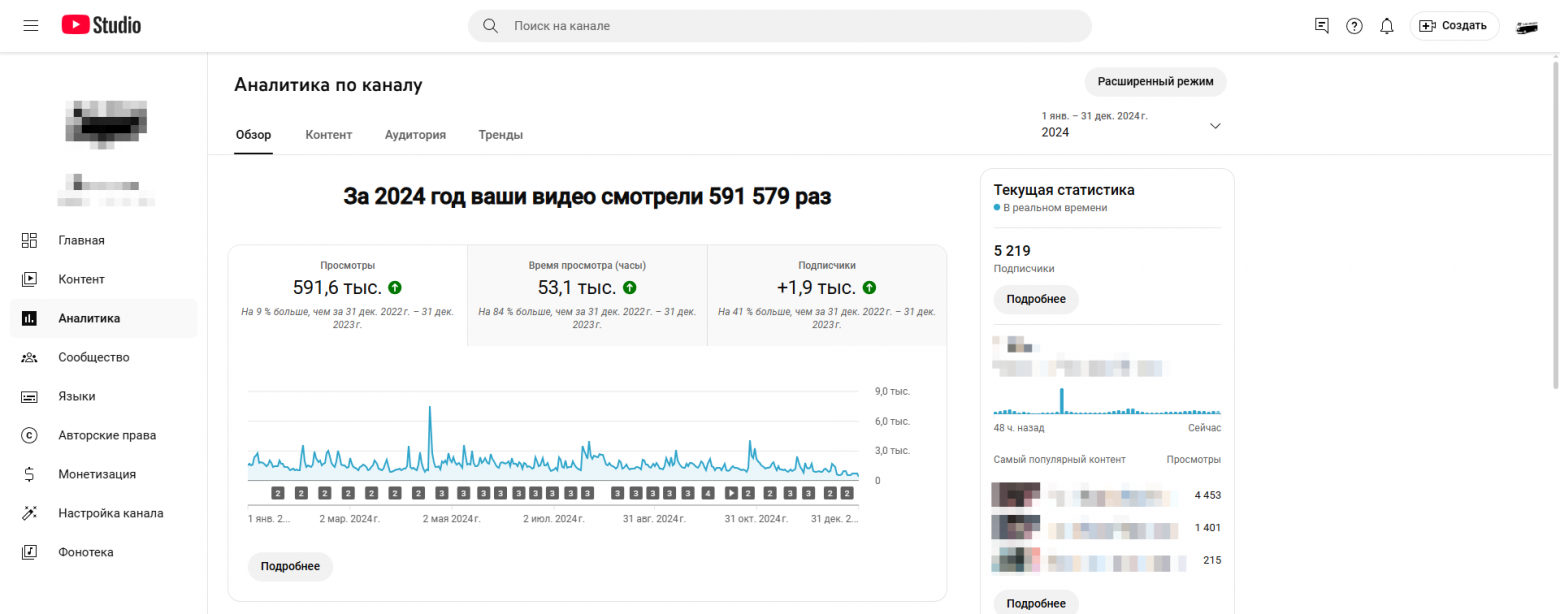This screenshot has height=614, width=1560.
Task: Select the Просмотры metric card
Action: coord(348,290)
